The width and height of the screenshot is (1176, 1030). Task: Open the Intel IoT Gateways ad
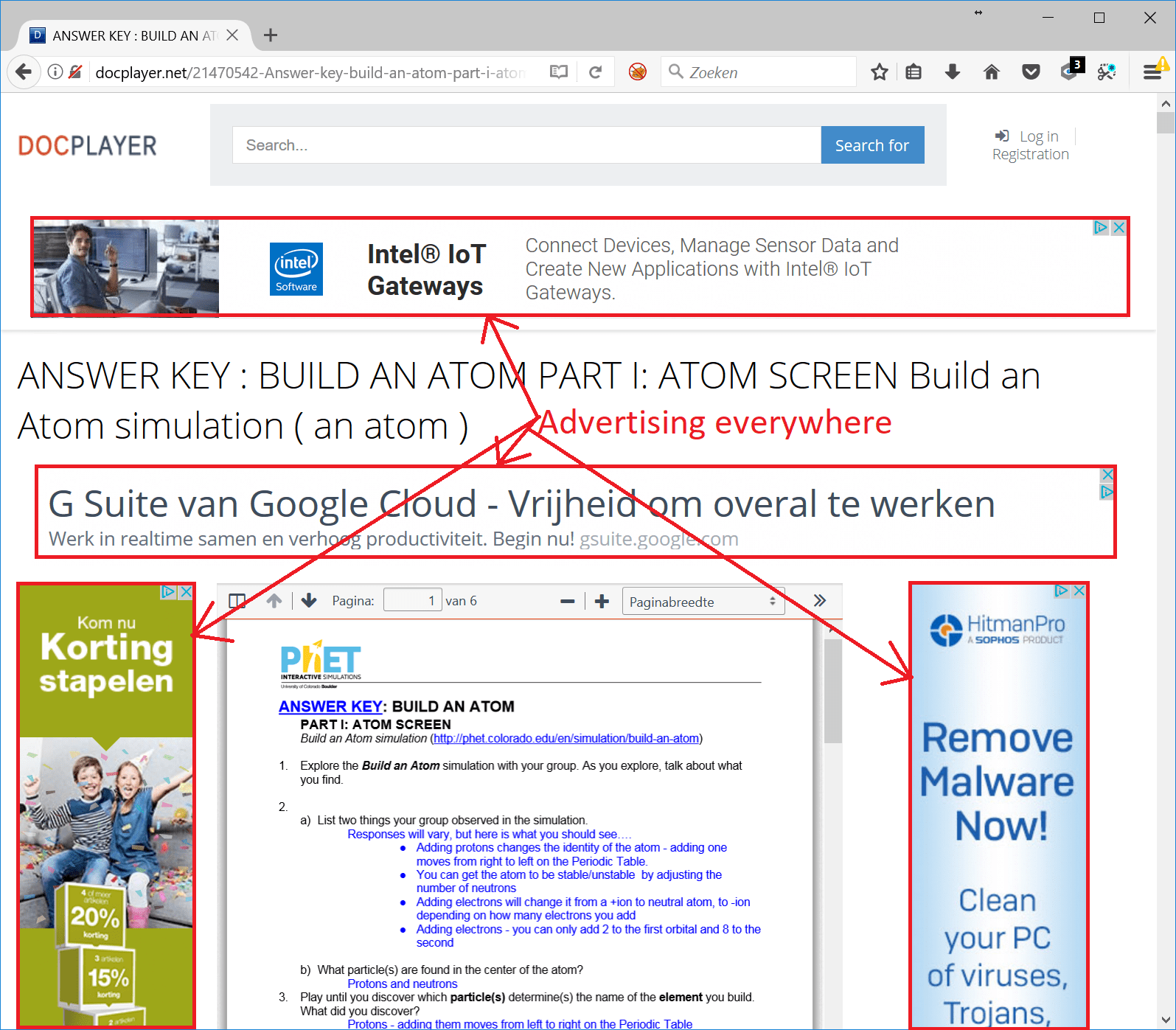click(580, 267)
